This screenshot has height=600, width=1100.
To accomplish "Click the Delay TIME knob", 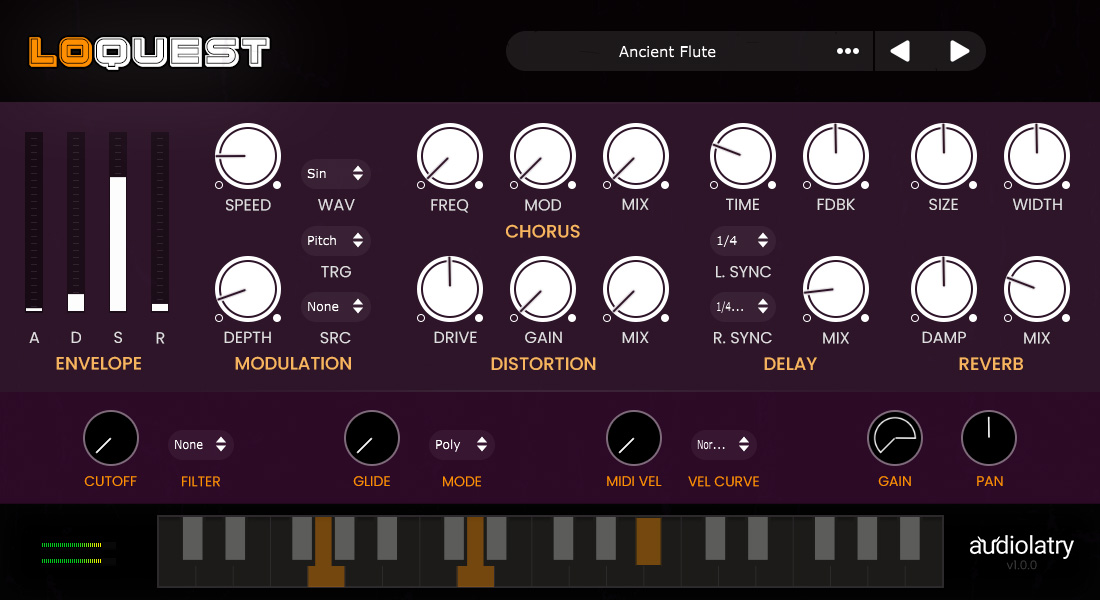I will click(743, 156).
